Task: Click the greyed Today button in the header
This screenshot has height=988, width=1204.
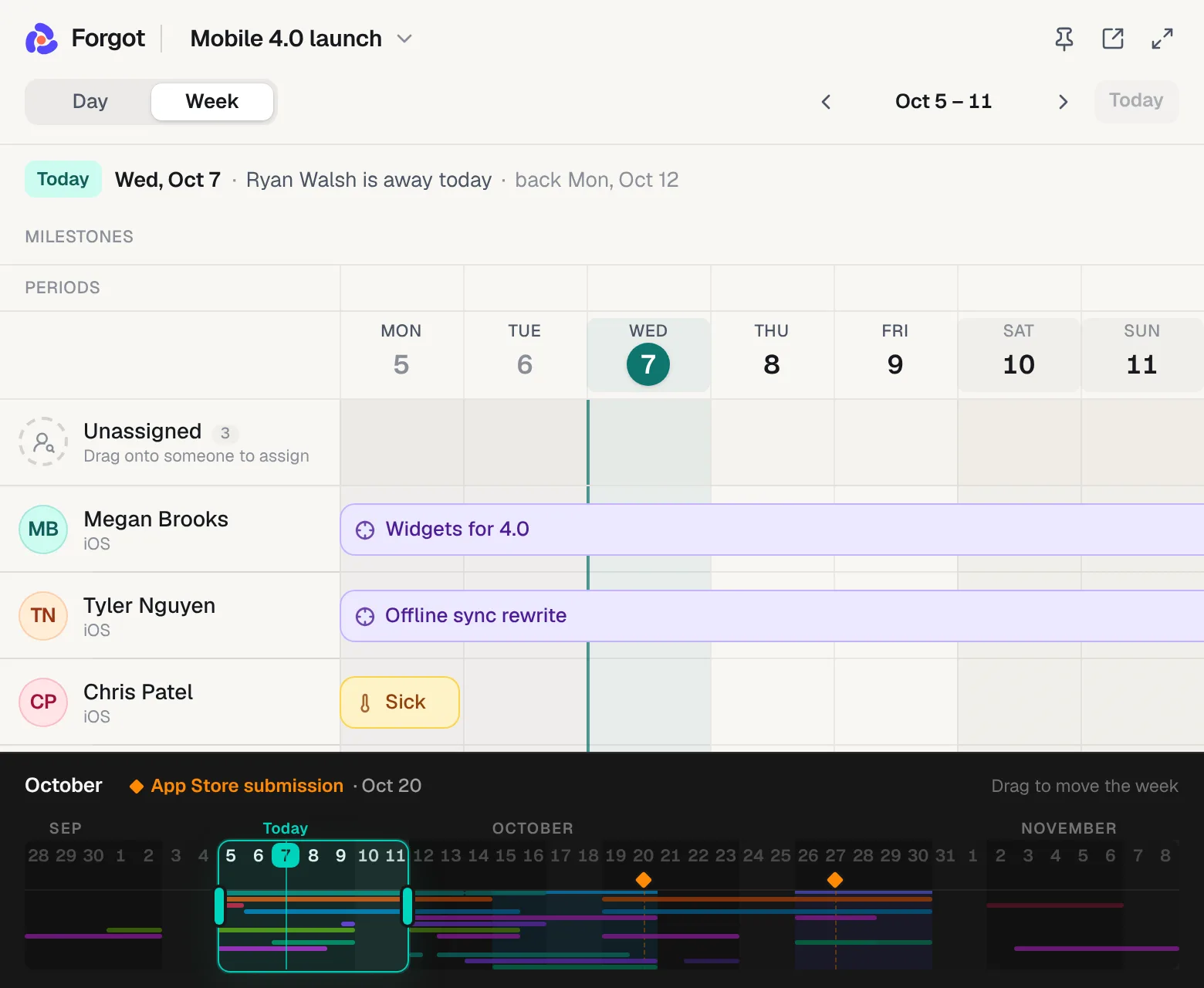Action: tap(1136, 101)
